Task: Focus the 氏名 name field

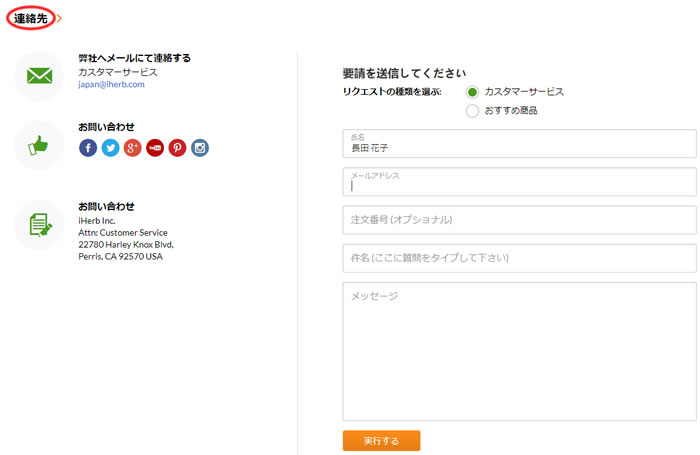Action: 519,144
